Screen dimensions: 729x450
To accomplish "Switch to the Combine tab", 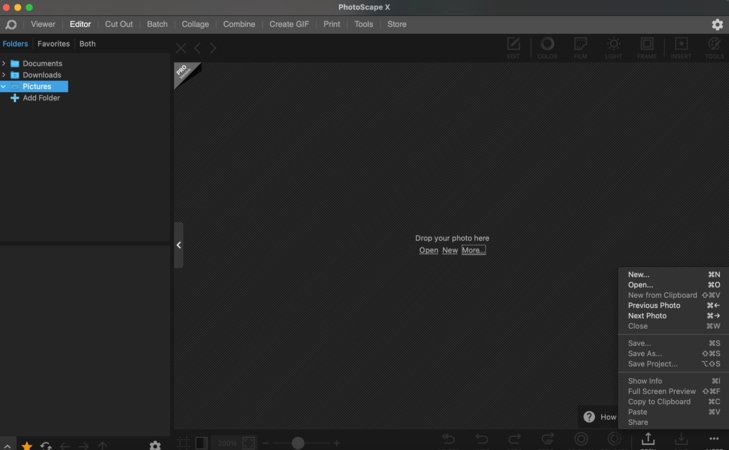I will (239, 24).
